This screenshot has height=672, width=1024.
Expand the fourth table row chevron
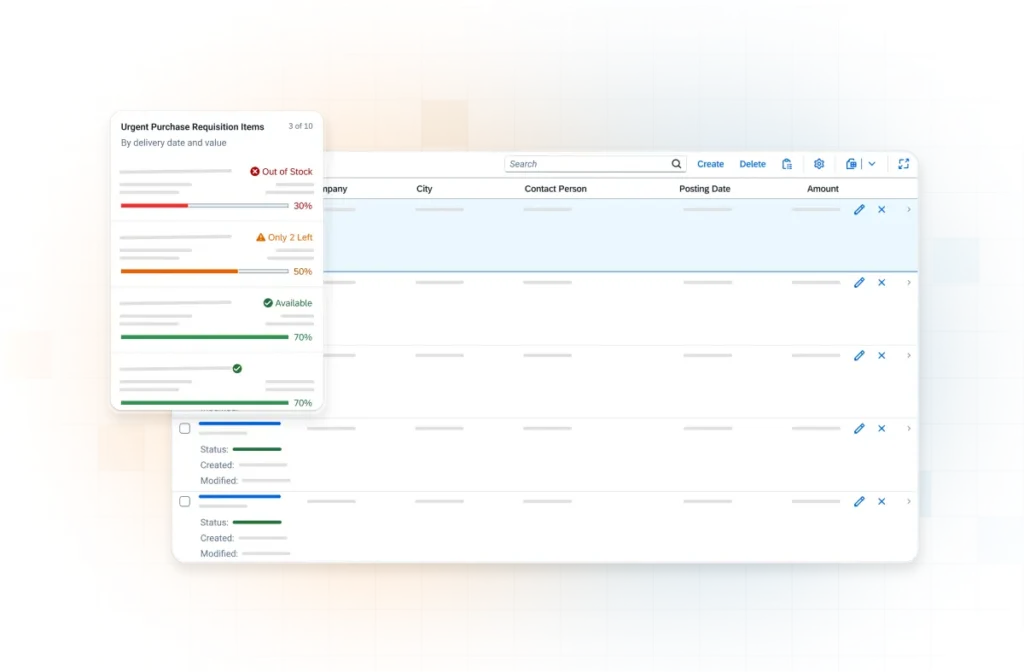[908, 428]
